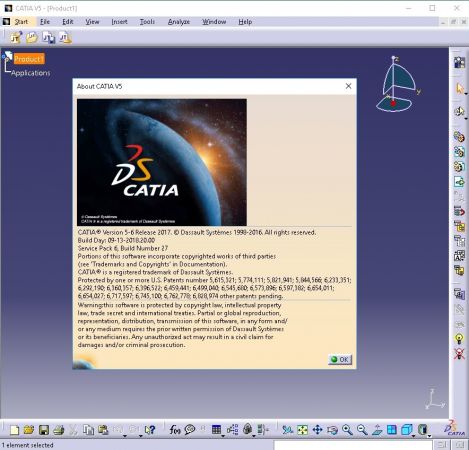Viewport: 469px width, 450px height.
Task: Click the workbench icon atop right toolbar
Action: [459, 62]
